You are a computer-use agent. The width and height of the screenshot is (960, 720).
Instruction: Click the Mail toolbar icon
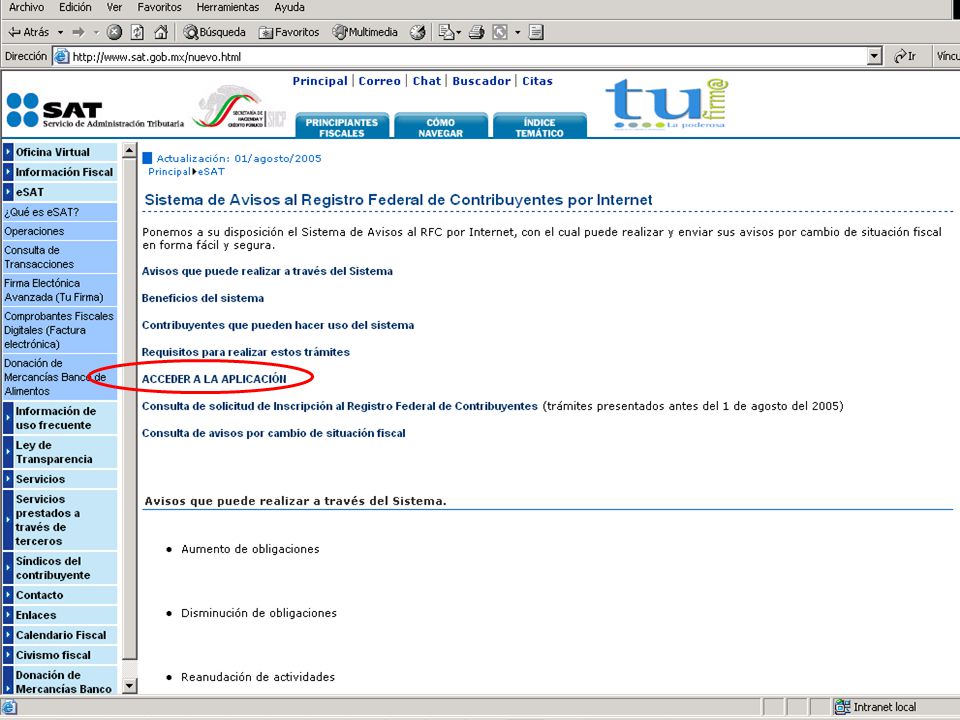coord(446,32)
